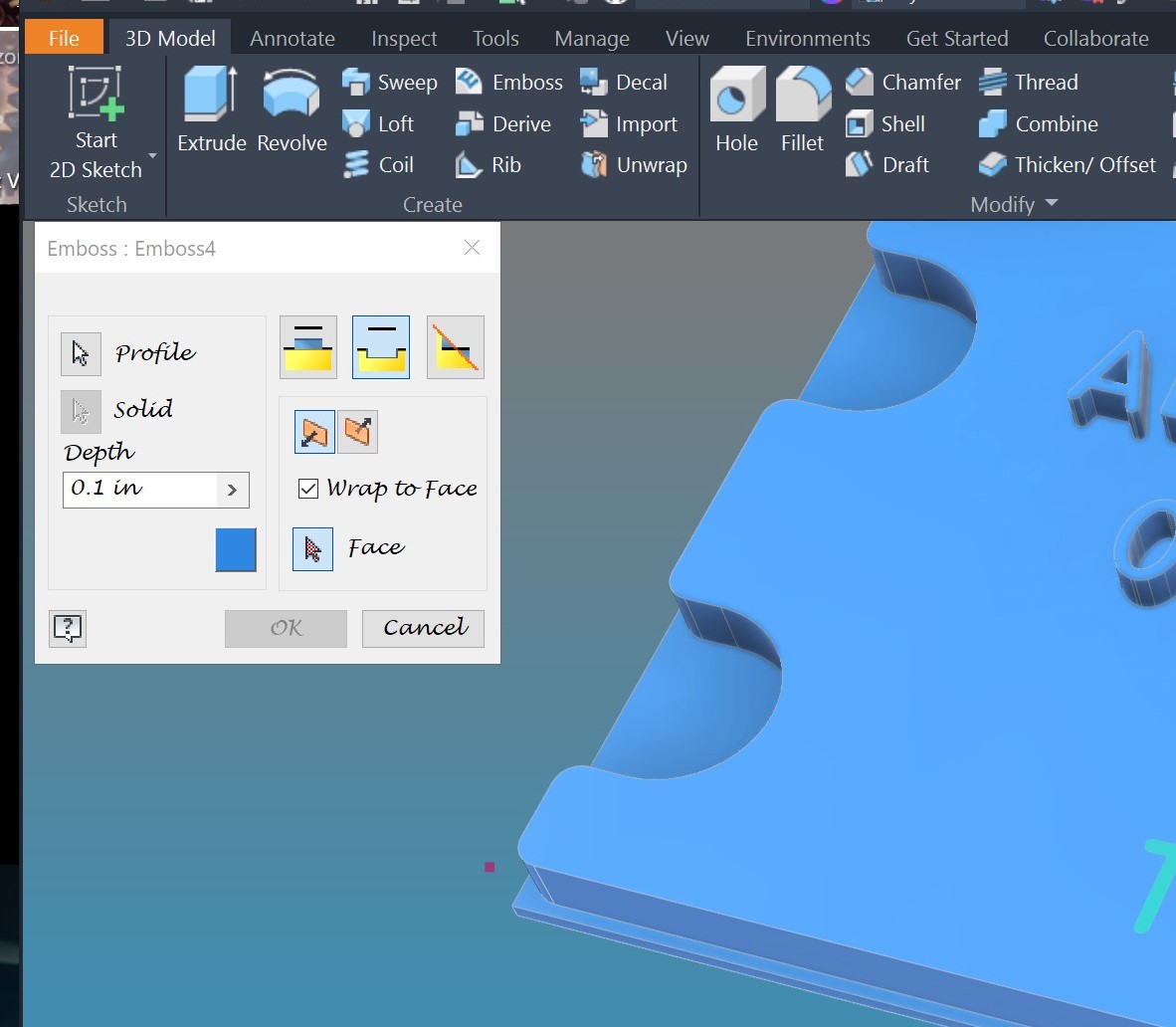Choose the Chamfer tool
The height and width of the screenshot is (1027, 1176).
(903, 82)
